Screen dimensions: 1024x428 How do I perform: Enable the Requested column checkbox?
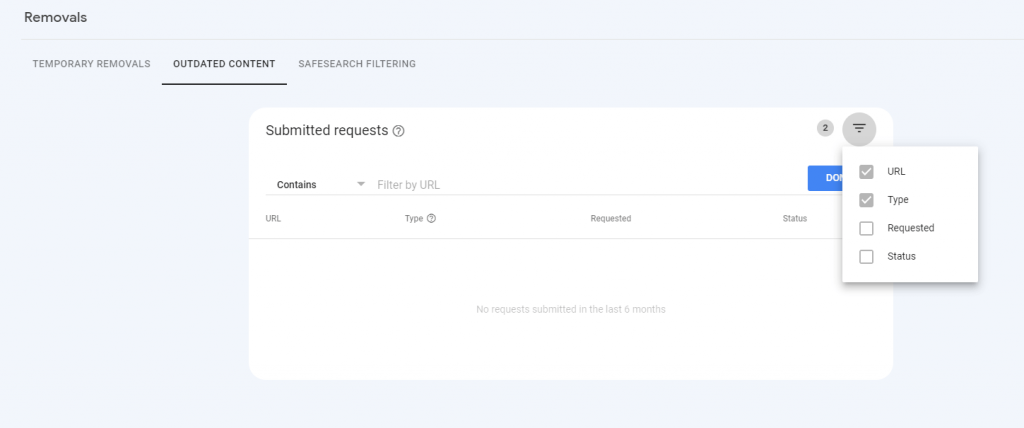click(867, 228)
